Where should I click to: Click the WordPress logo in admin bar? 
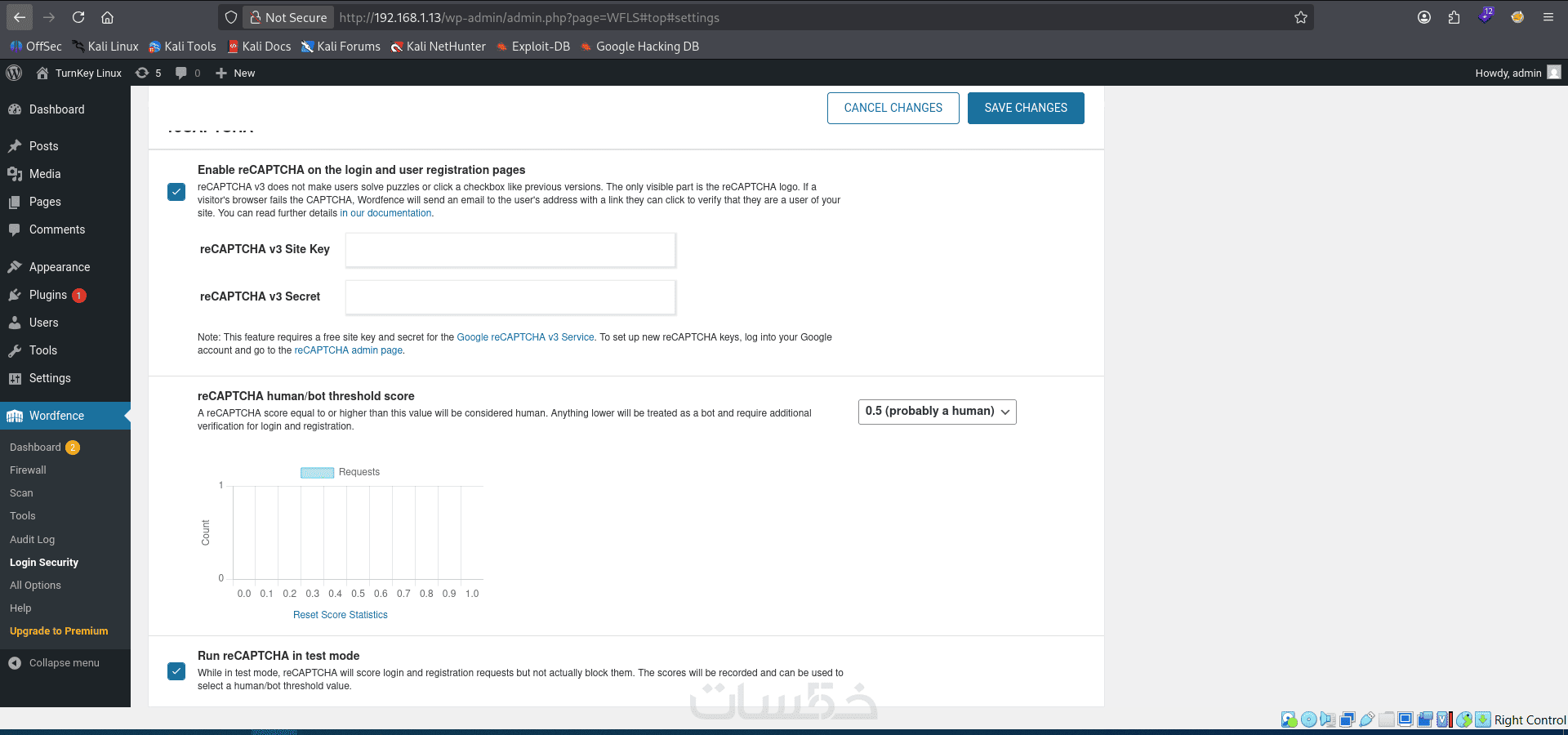click(x=14, y=73)
